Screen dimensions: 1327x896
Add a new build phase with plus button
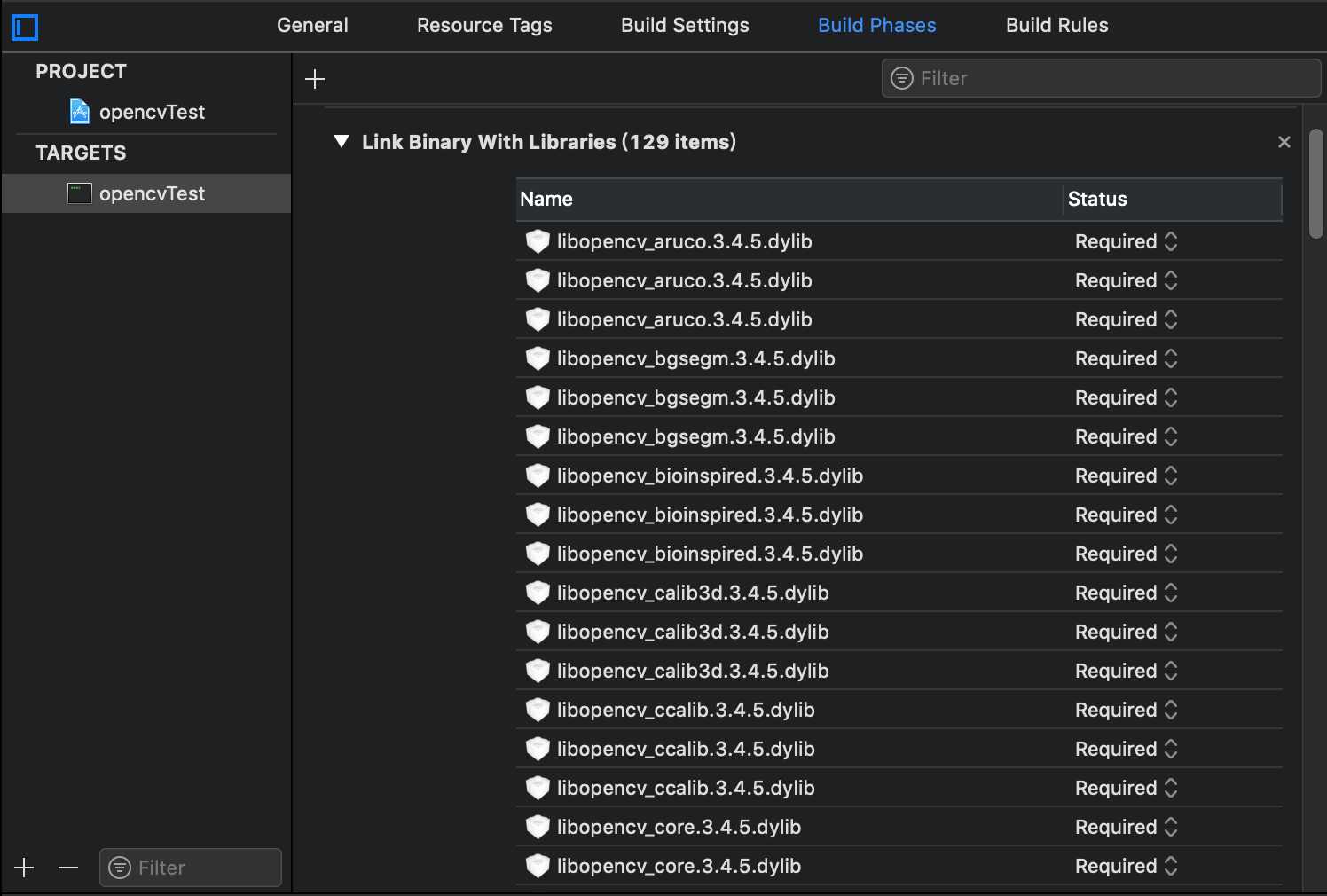click(x=315, y=79)
